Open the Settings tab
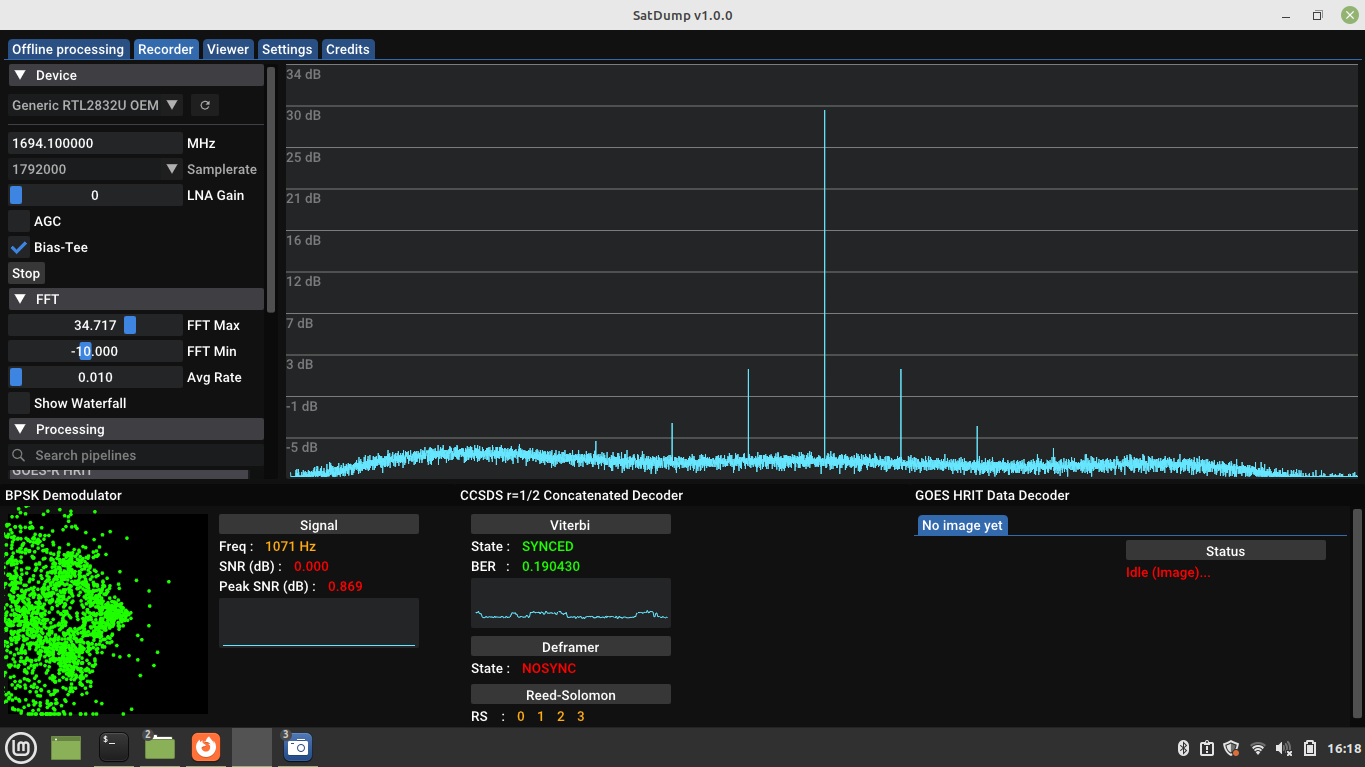Screen dimensions: 1365x767 point(287,48)
